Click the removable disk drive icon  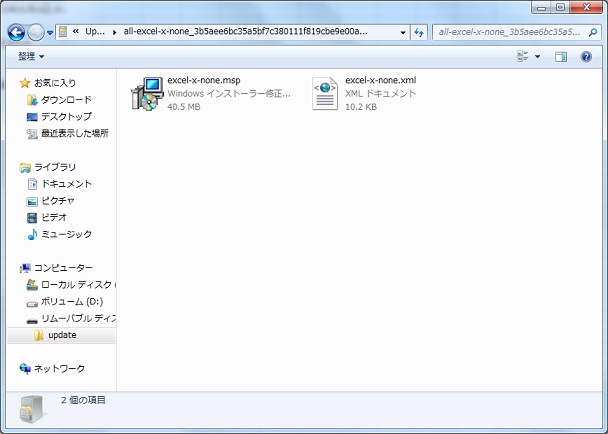pyautogui.click(x=32, y=321)
